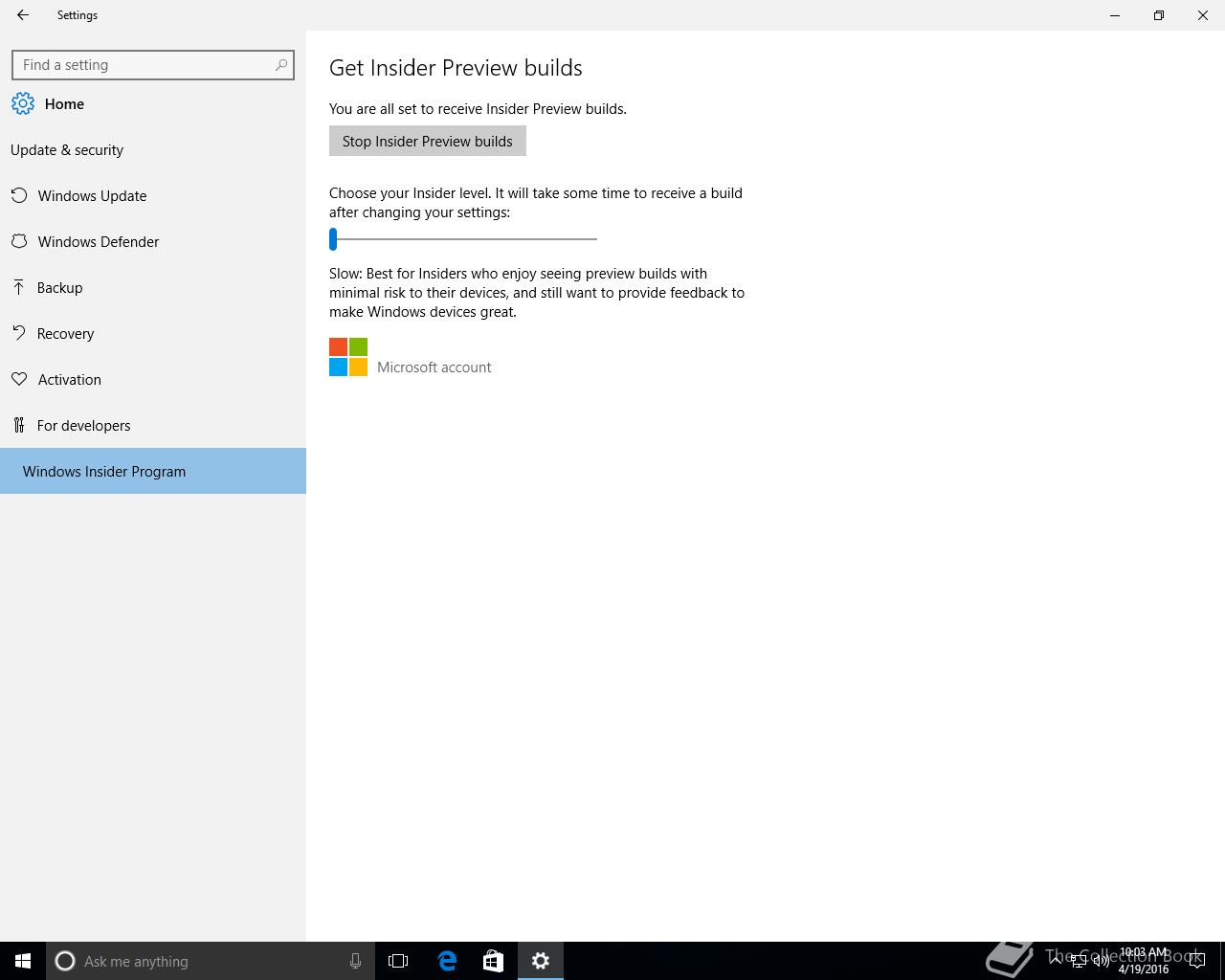Screen dimensions: 1225x980
Task: Open Windows Update settings page
Action: pos(153,196)
